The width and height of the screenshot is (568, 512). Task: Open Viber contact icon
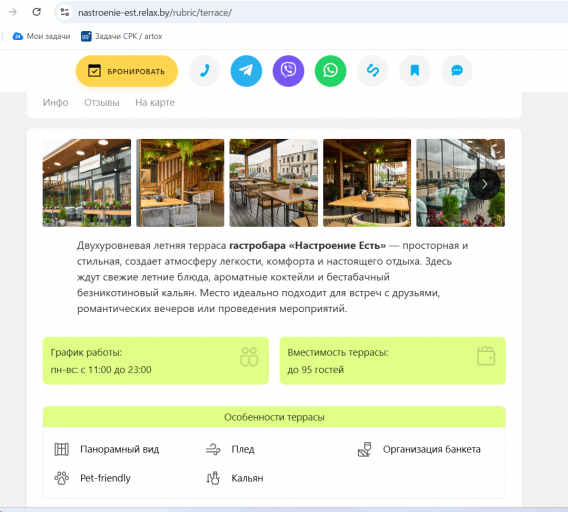coord(288,71)
